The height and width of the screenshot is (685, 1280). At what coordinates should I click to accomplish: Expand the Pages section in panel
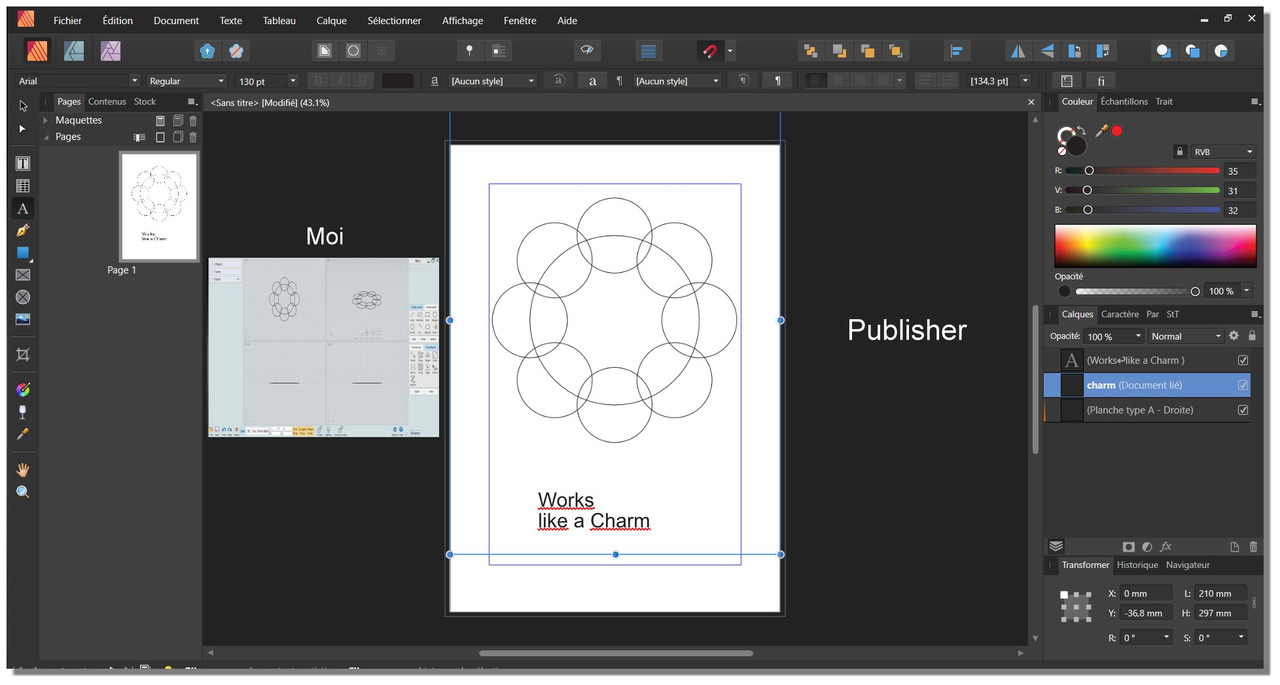tap(46, 137)
